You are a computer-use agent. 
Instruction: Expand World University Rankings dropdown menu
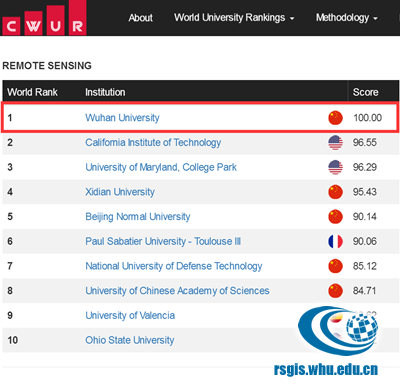tap(234, 18)
